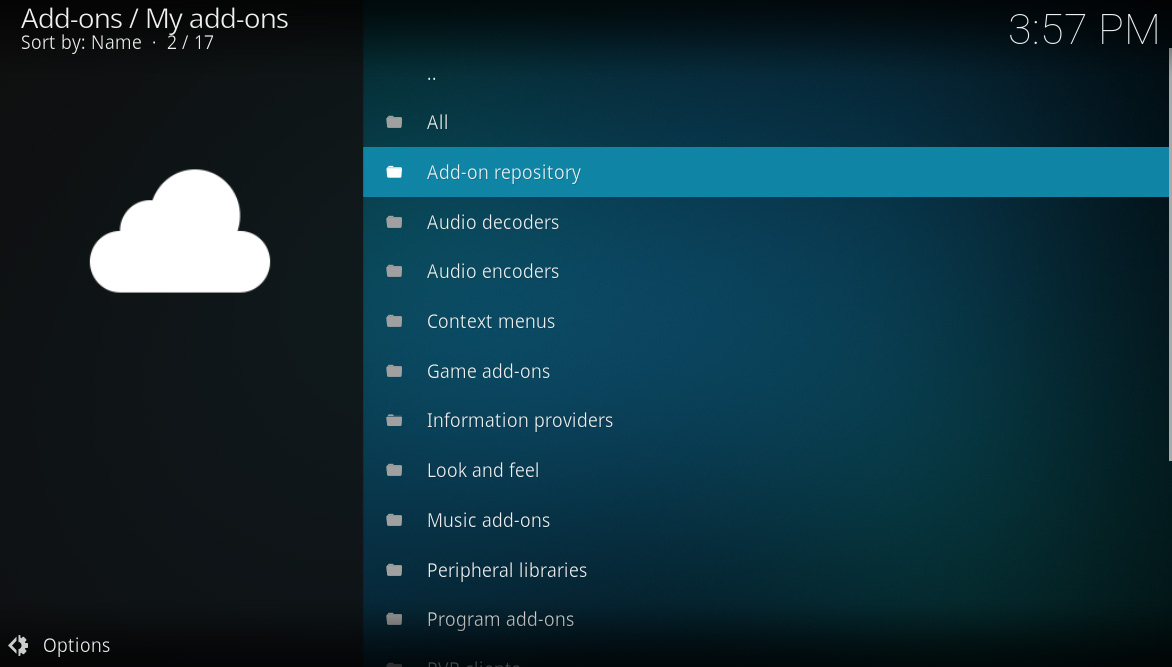Screen dimensions: 1172x667
Task: Click folder icon beside Information providers
Action: [394, 420]
